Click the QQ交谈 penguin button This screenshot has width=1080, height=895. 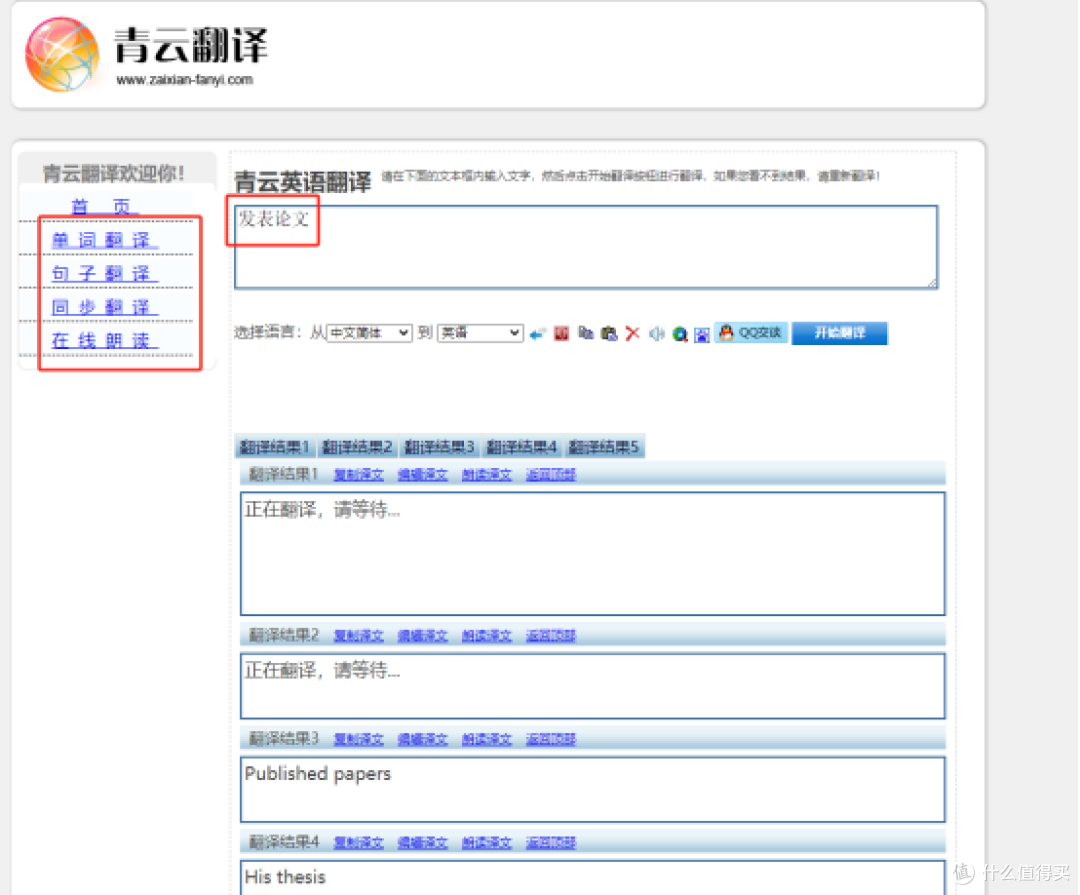pyautogui.click(x=751, y=333)
